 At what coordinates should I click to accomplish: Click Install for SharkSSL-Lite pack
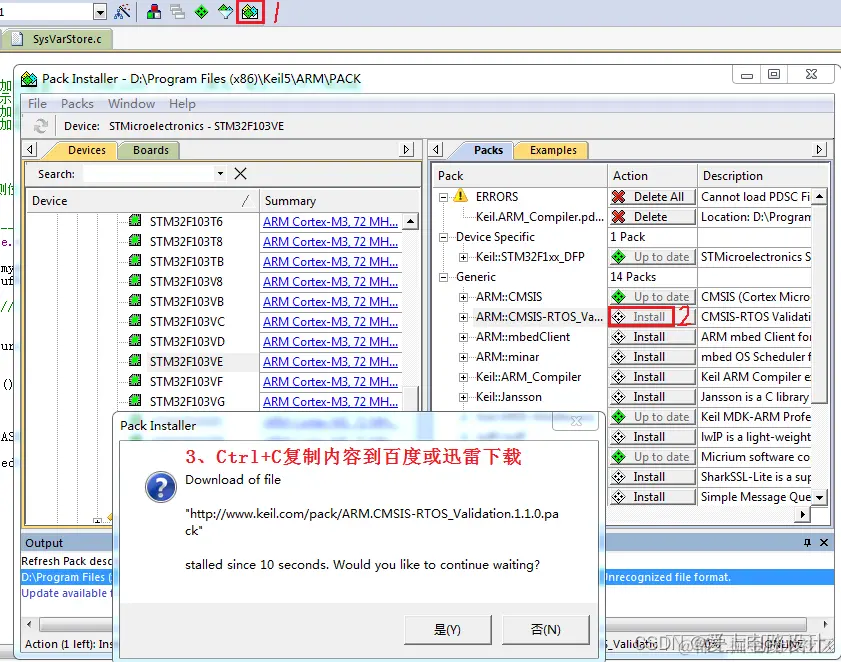pos(652,477)
